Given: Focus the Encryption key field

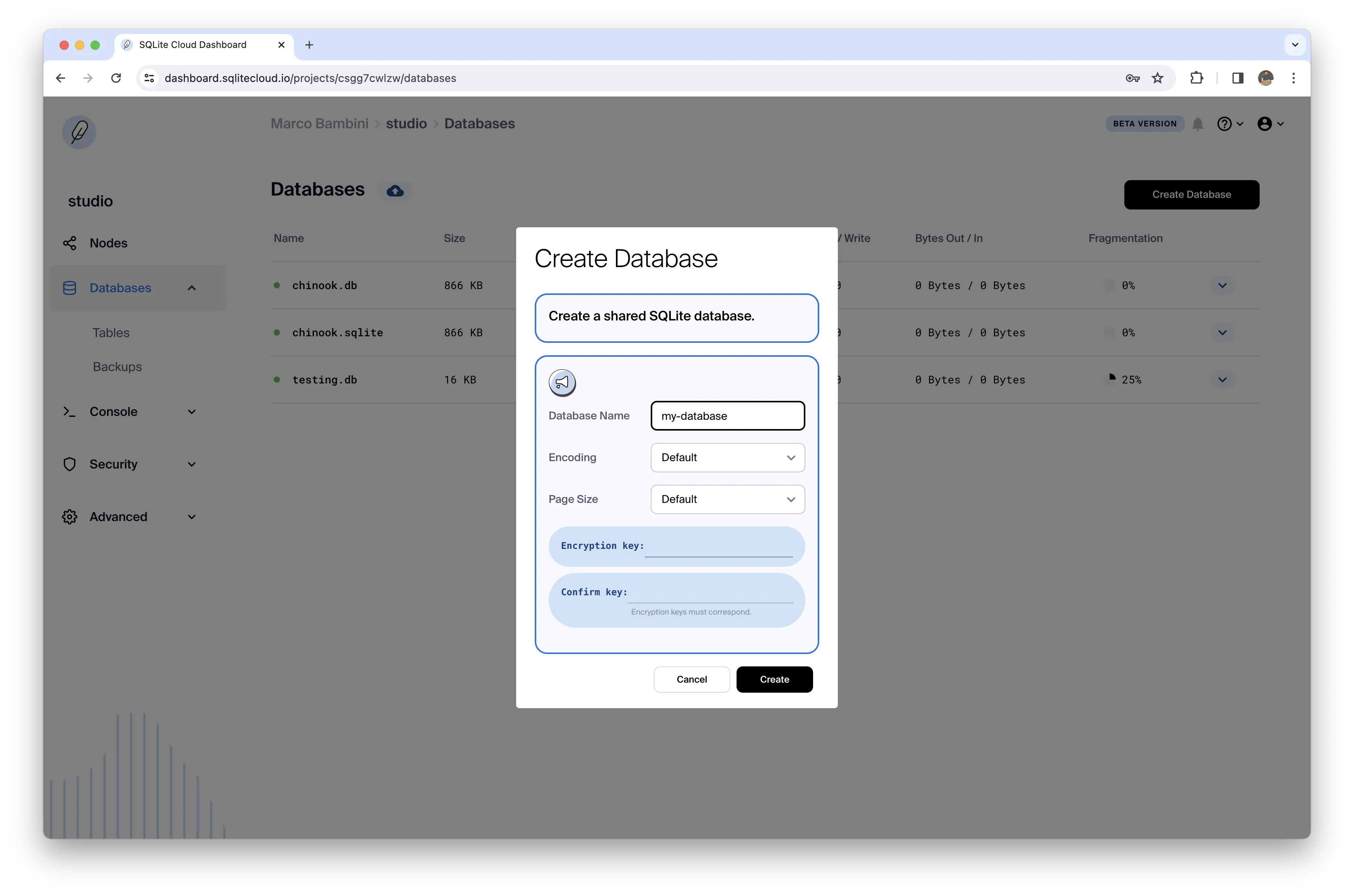Looking at the screenshot, I should click(x=718, y=546).
